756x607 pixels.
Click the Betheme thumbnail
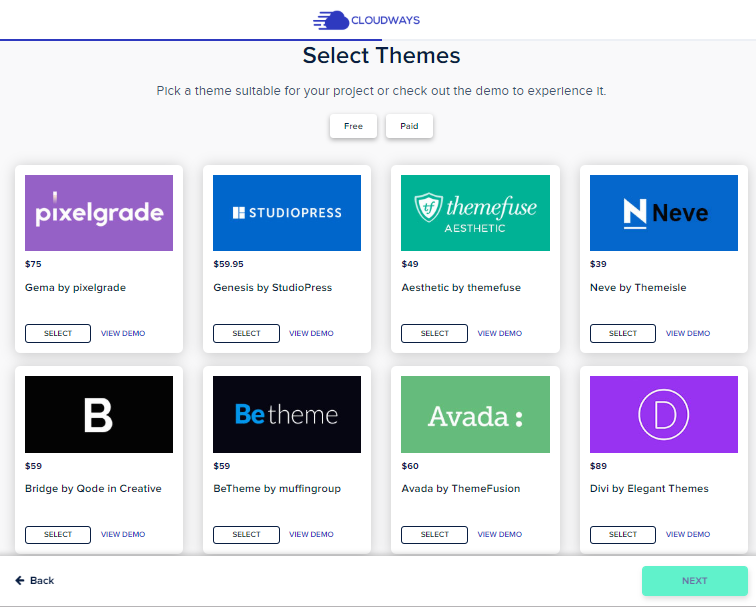click(x=287, y=414)
